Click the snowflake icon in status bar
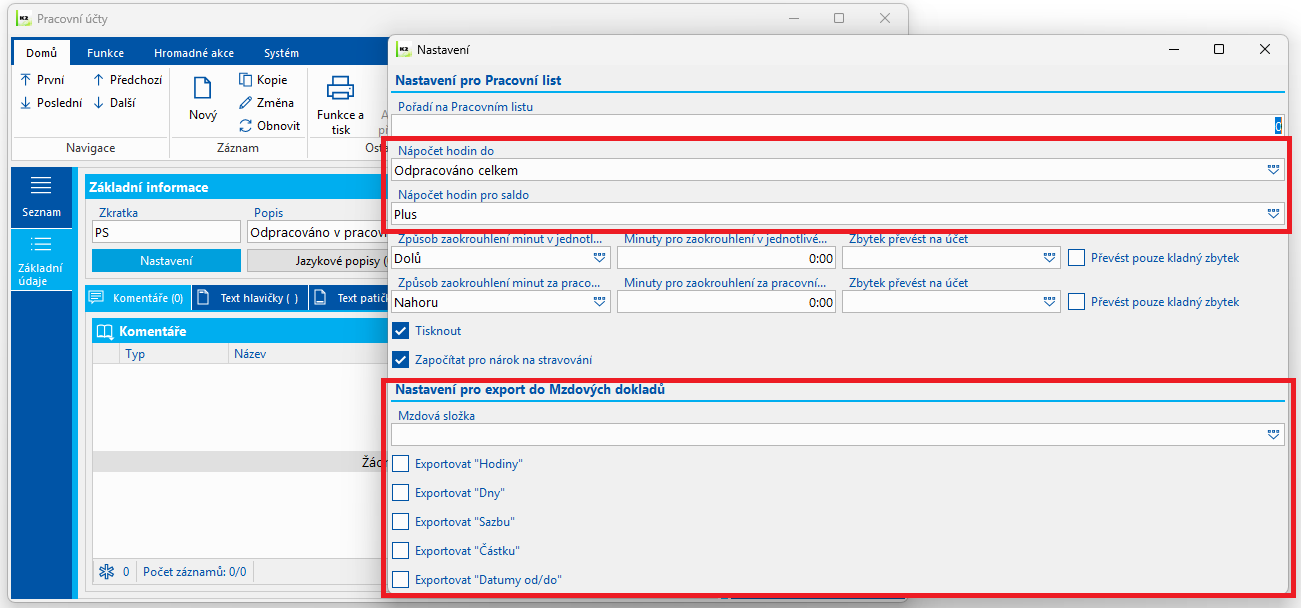 (x=106, y=572)
